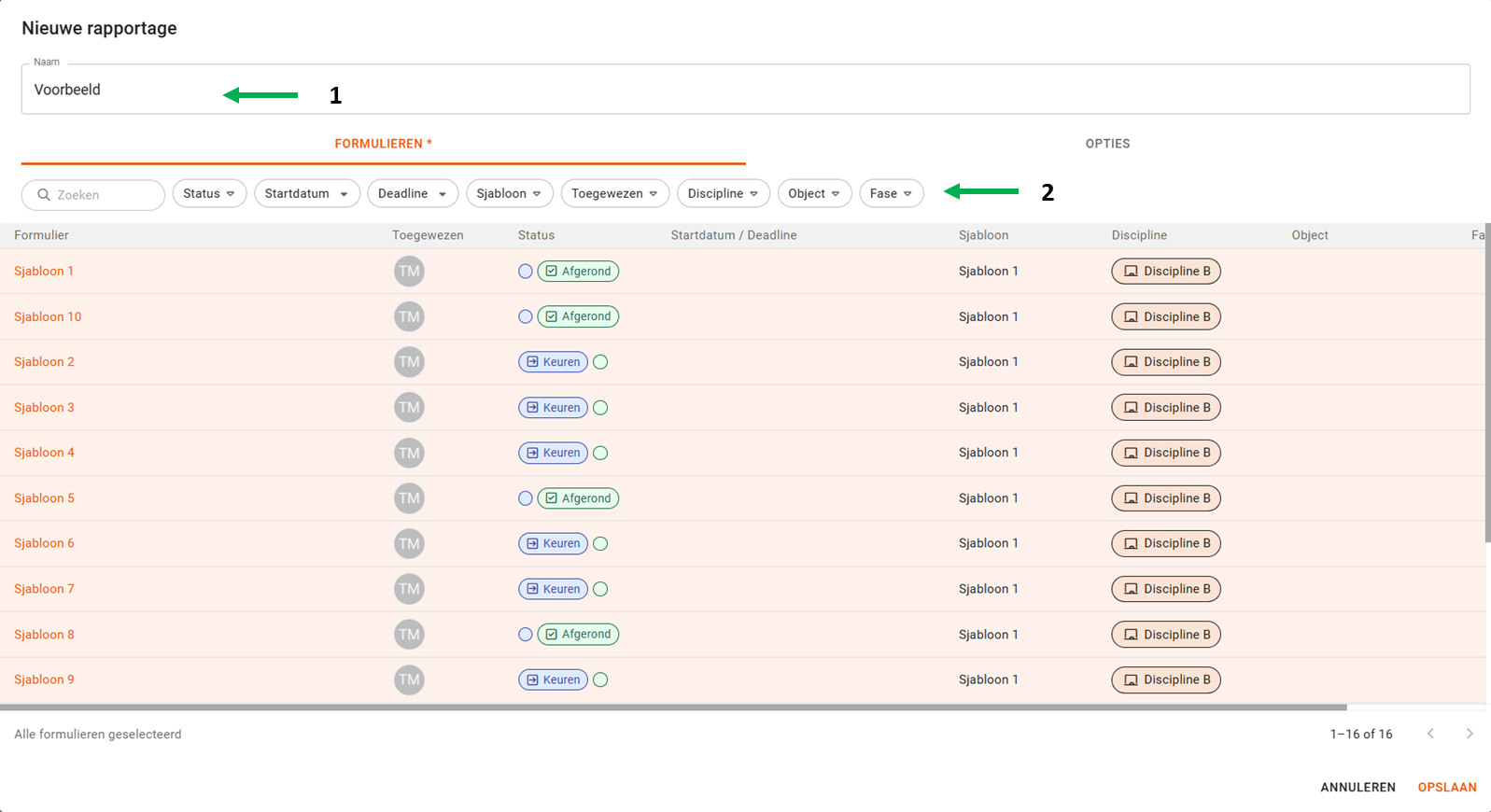This screenshot has height=812, width=1491.
Task: Click the horizontal scrollbar below the table
Action: [x=672, y=707]
